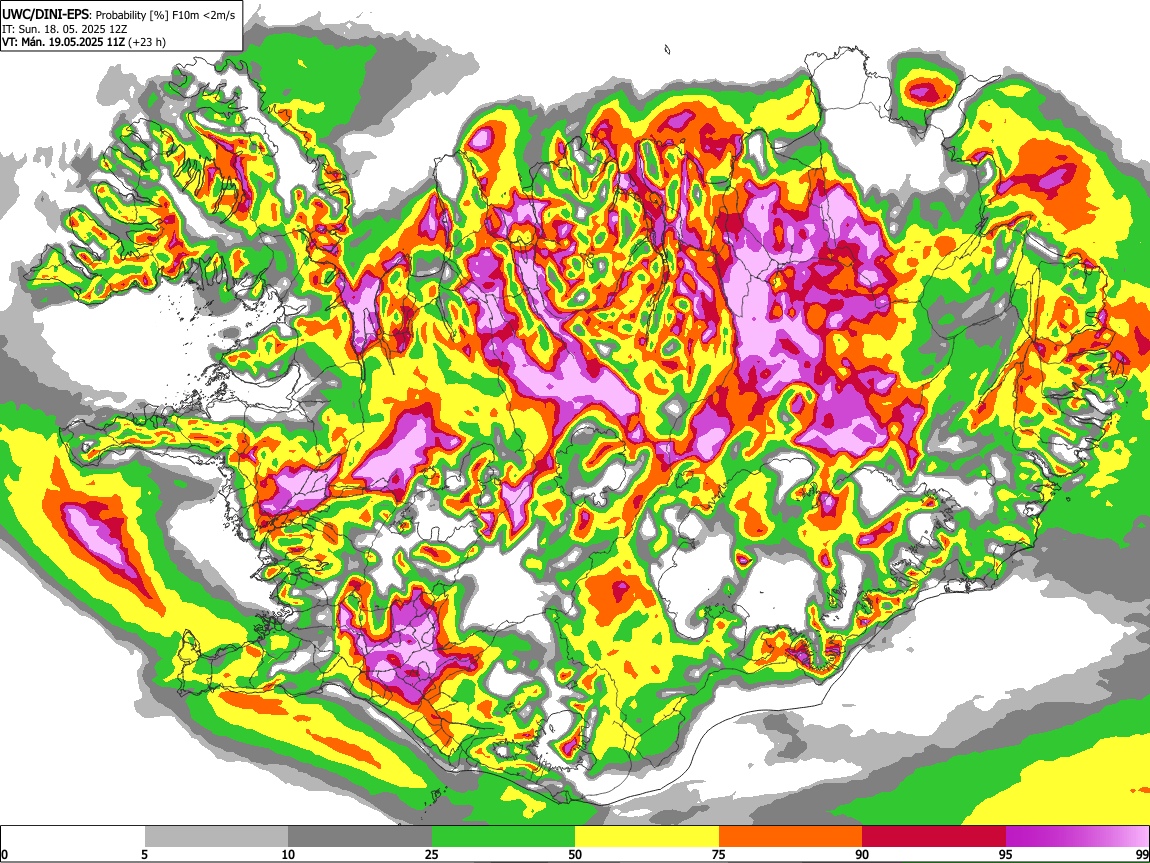Image resolution: width=1150 pixels, height=863 pixels.
Task: Click the legend tick label '10'
Action: 288,855
